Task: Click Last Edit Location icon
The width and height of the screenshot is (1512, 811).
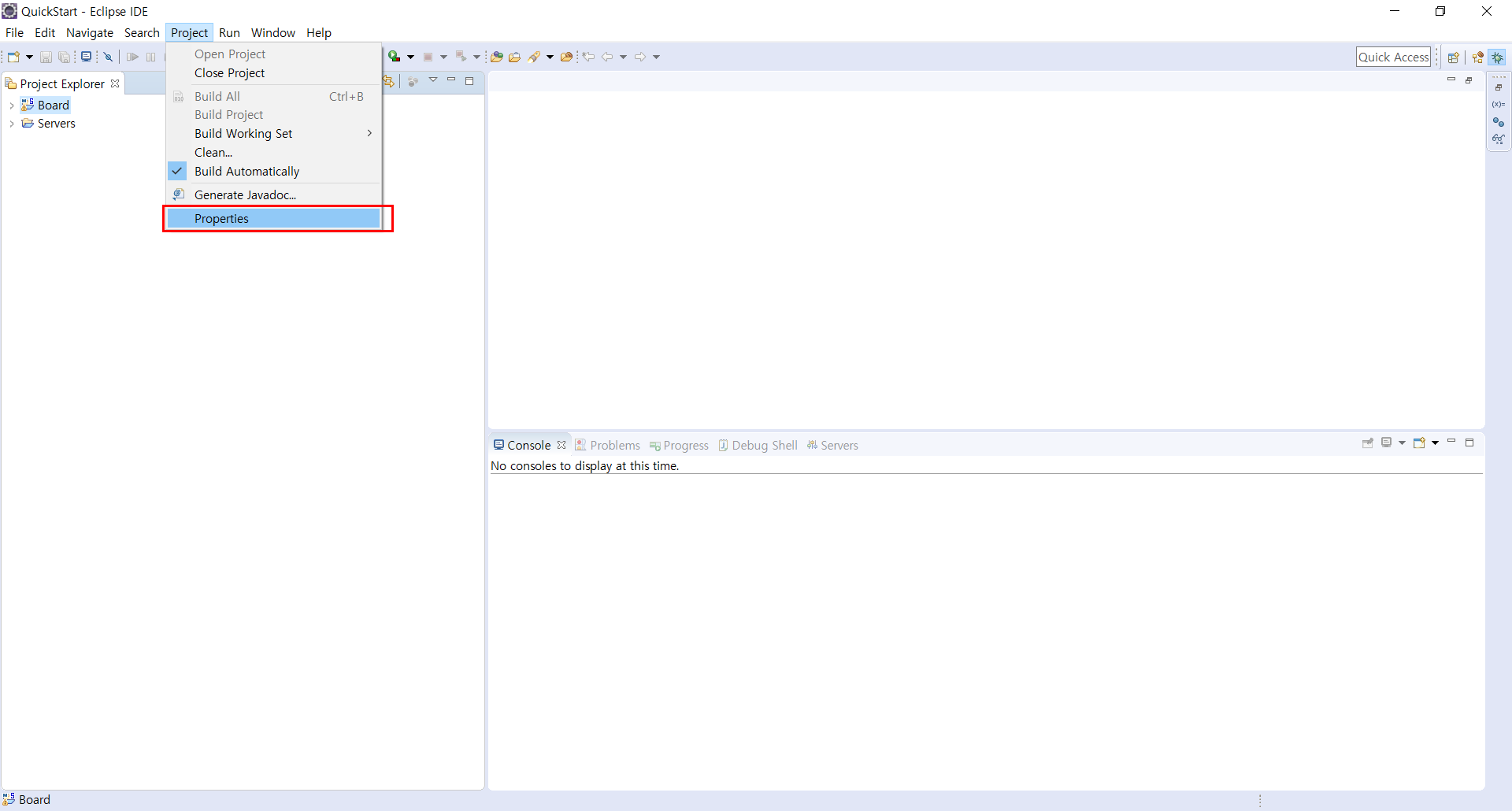Action: click(x=588, y=57)
